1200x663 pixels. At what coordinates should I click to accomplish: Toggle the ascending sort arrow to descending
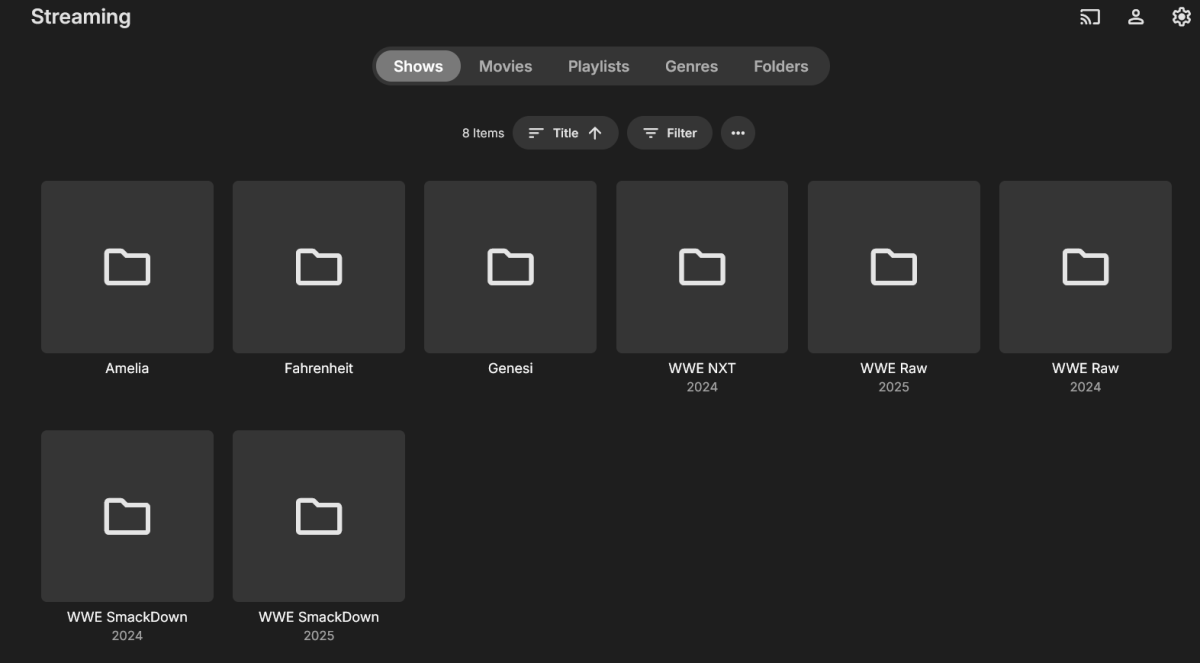click(594, 132)
